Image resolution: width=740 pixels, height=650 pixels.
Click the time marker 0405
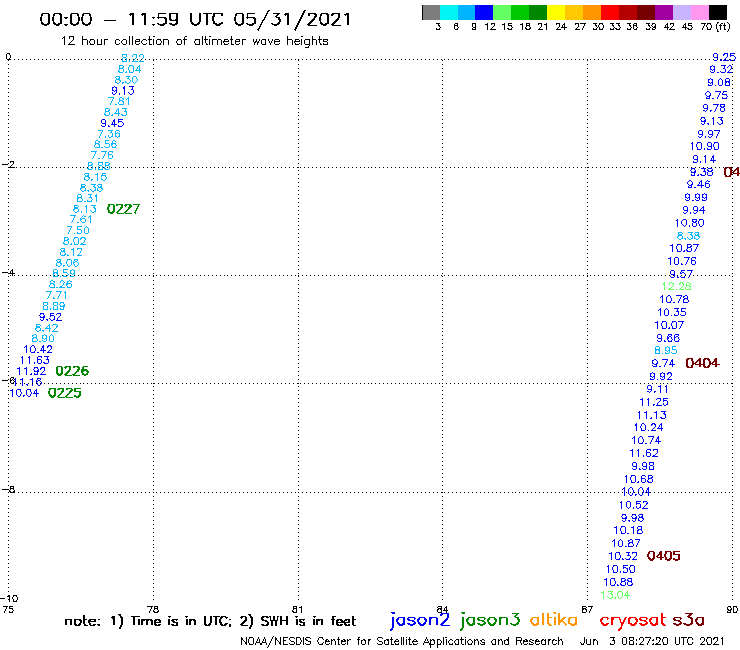tap(664, 556)
